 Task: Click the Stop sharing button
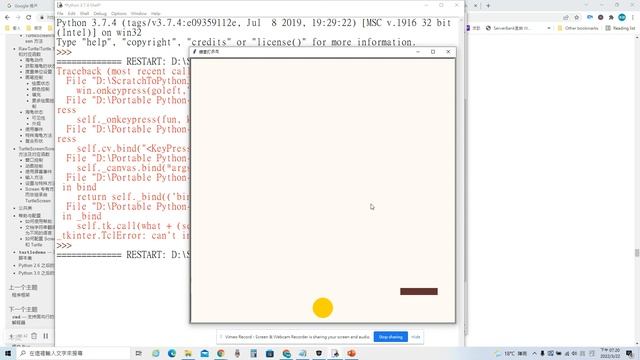(x=391, y=337)
